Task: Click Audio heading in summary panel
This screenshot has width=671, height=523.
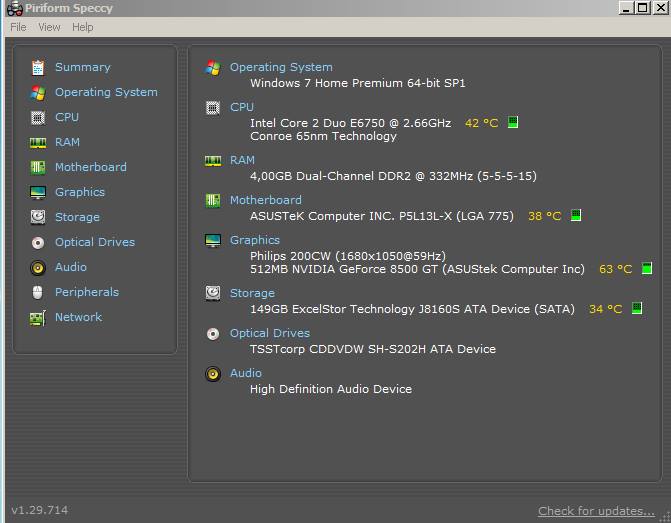Action: pyautogui.click(x=246, y=374)
